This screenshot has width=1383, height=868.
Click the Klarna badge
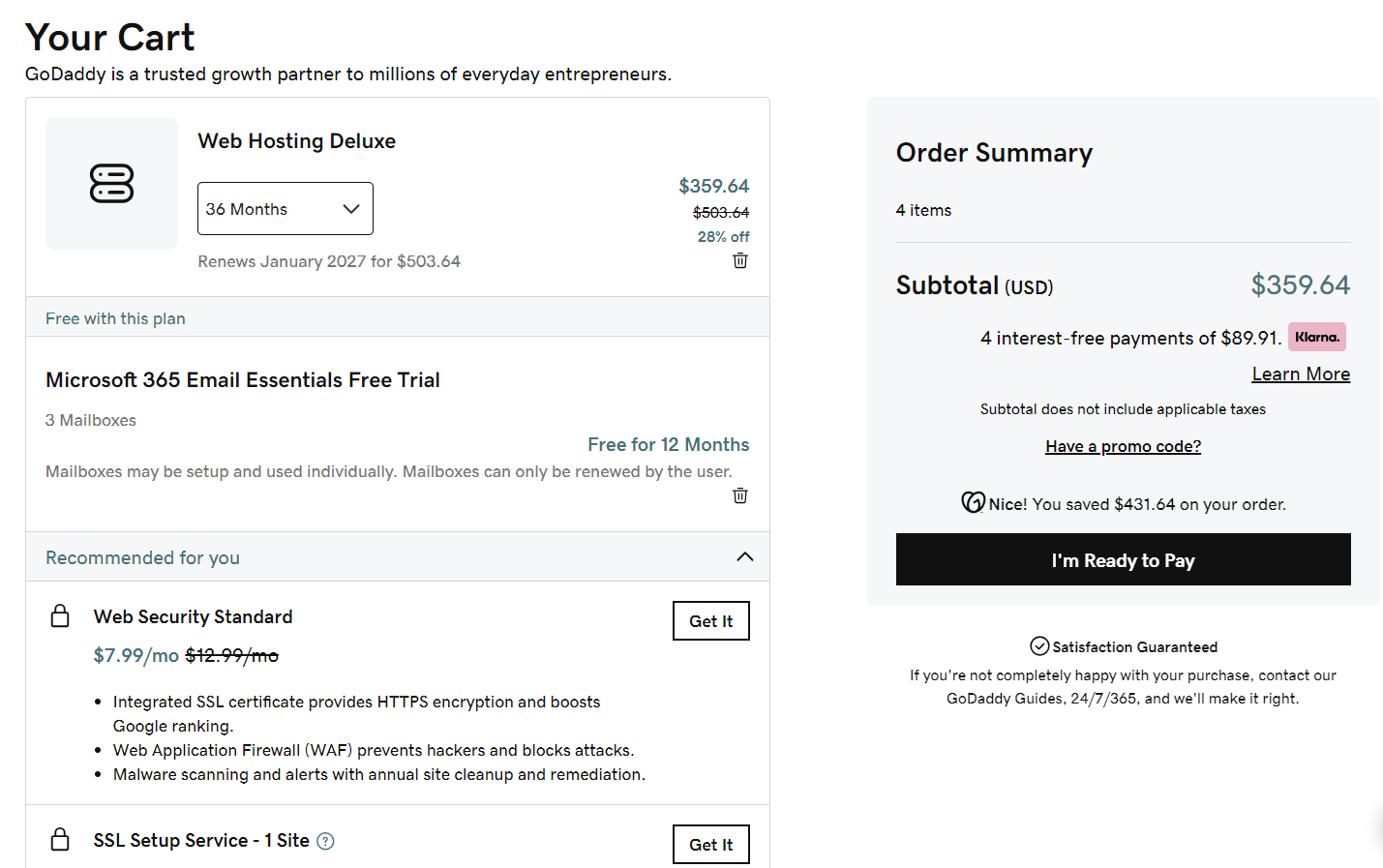tap(1316, 337)
